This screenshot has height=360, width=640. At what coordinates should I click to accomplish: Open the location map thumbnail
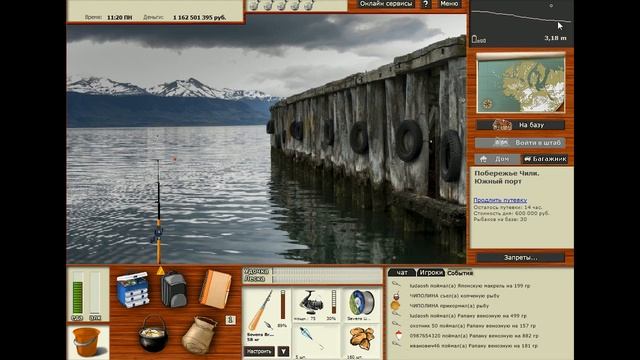521,84
